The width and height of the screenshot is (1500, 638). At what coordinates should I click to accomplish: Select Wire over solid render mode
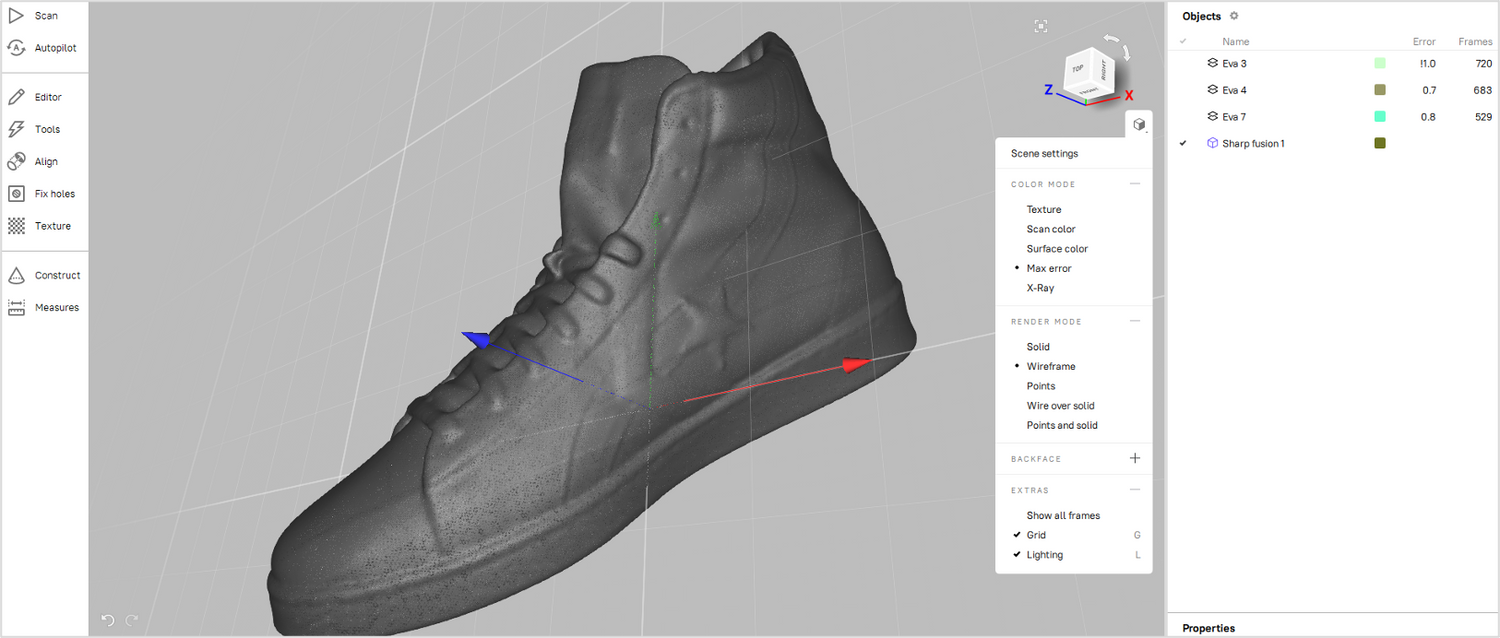(x=1060, y=406)
